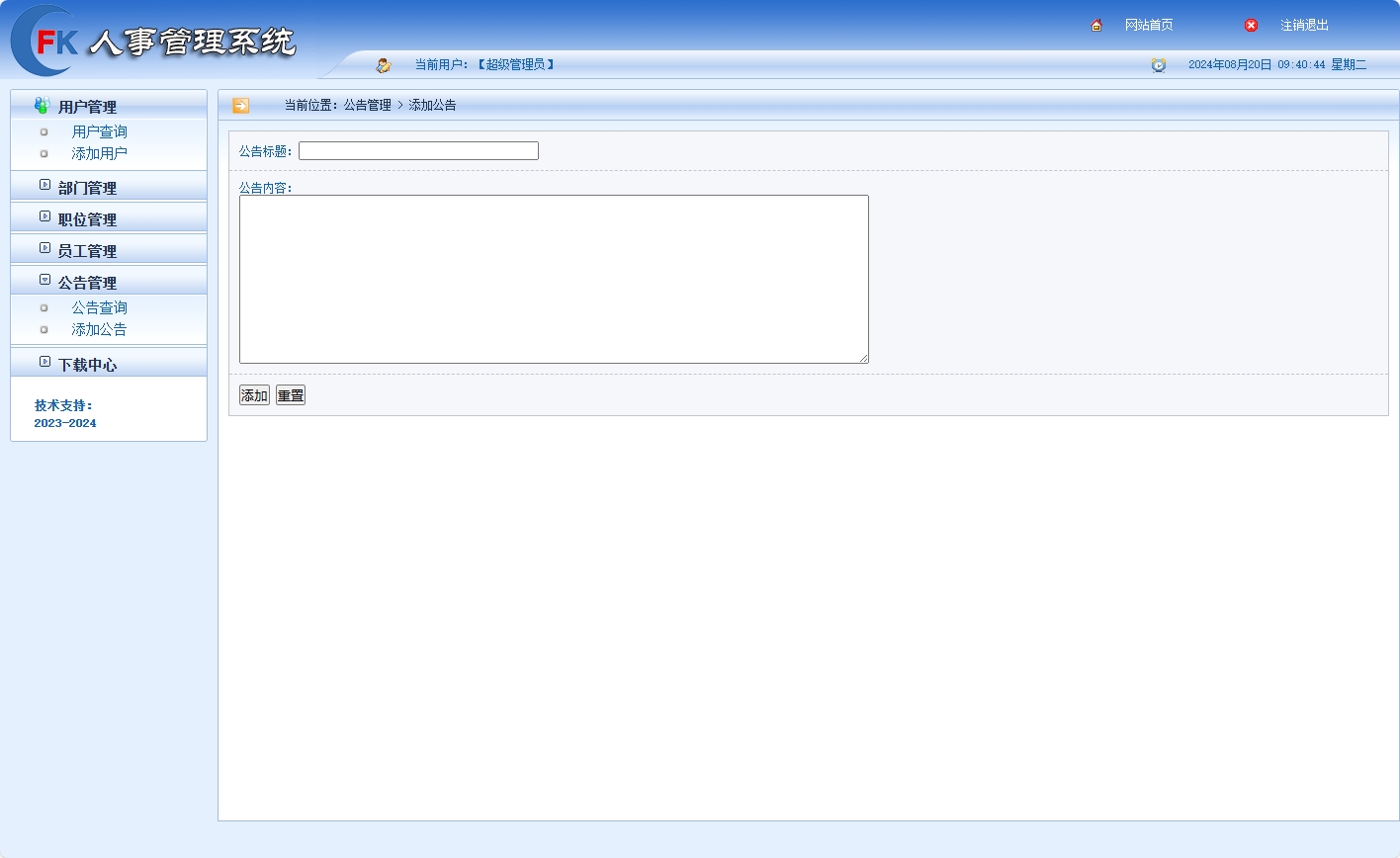Open the 职位管理 menu heading
Image resolution: width=1400 pixels, height=858 pixels.
[87, 219]
